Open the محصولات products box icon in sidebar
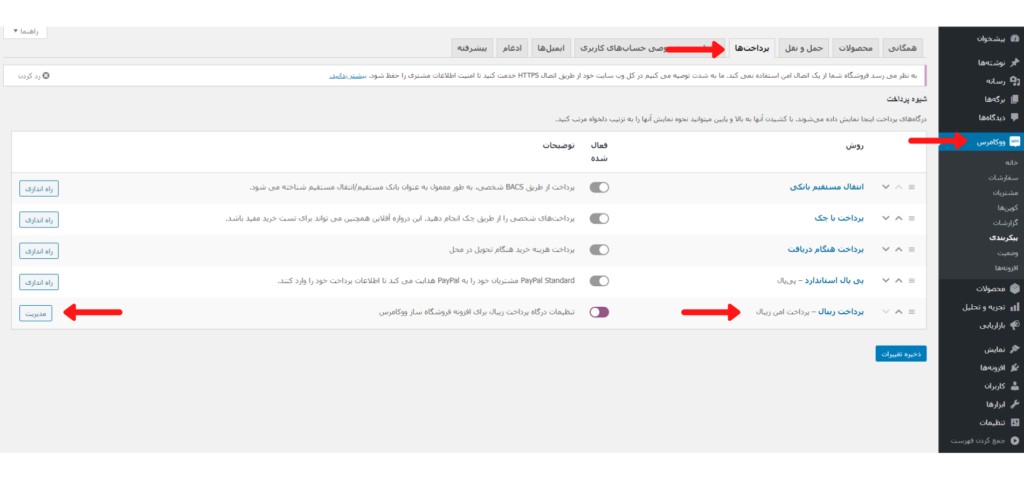 click(x=1014, y=288)
